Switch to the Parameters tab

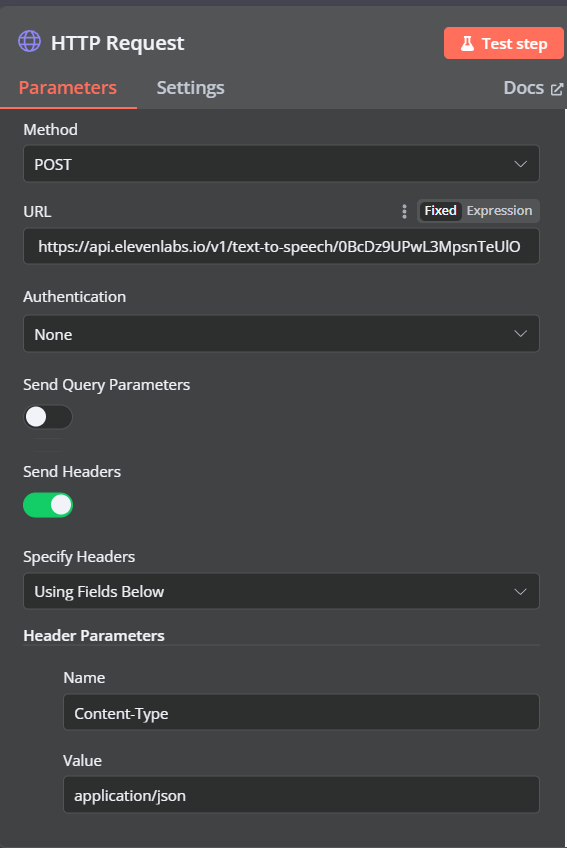tap(68, 88)
